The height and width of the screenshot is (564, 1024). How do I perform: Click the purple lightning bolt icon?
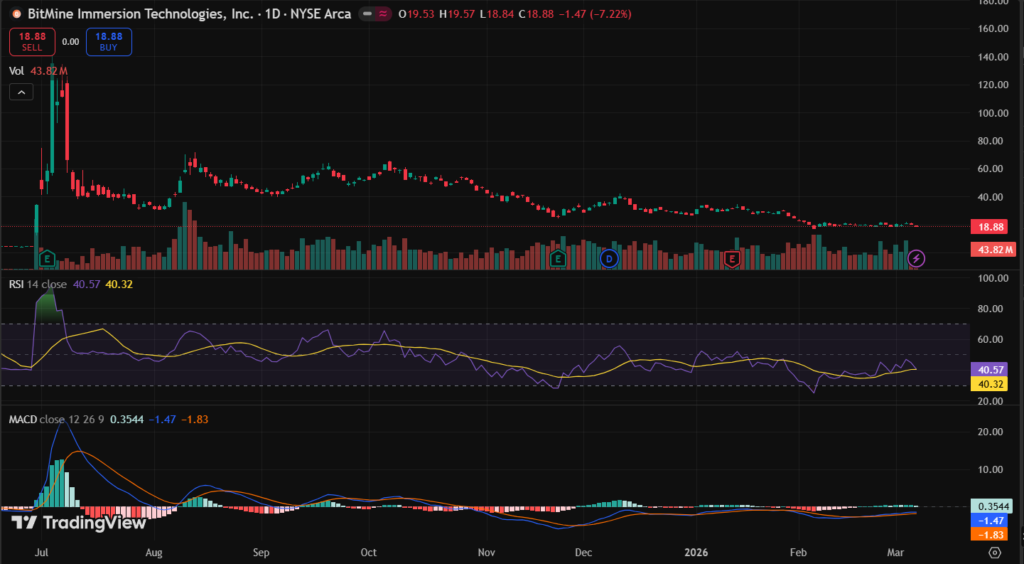[917, 259]
